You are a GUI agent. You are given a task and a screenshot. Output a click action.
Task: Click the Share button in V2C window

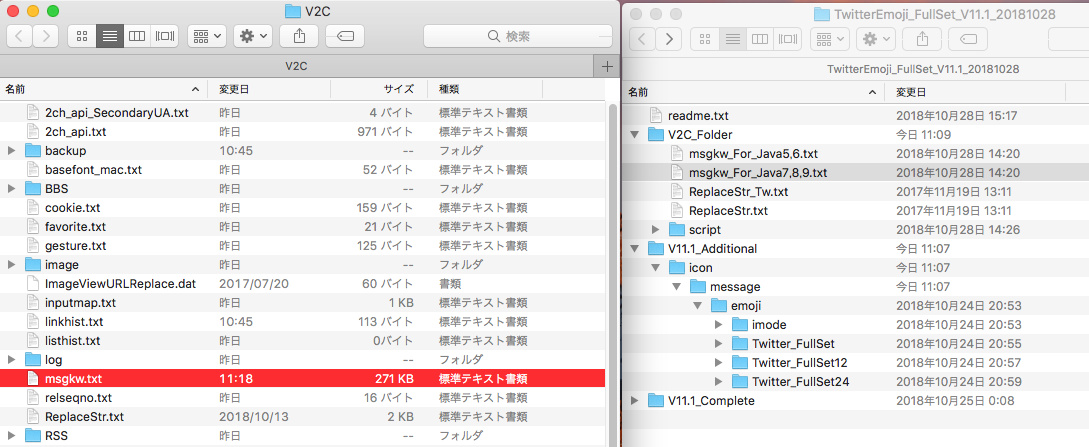point(299,36)
